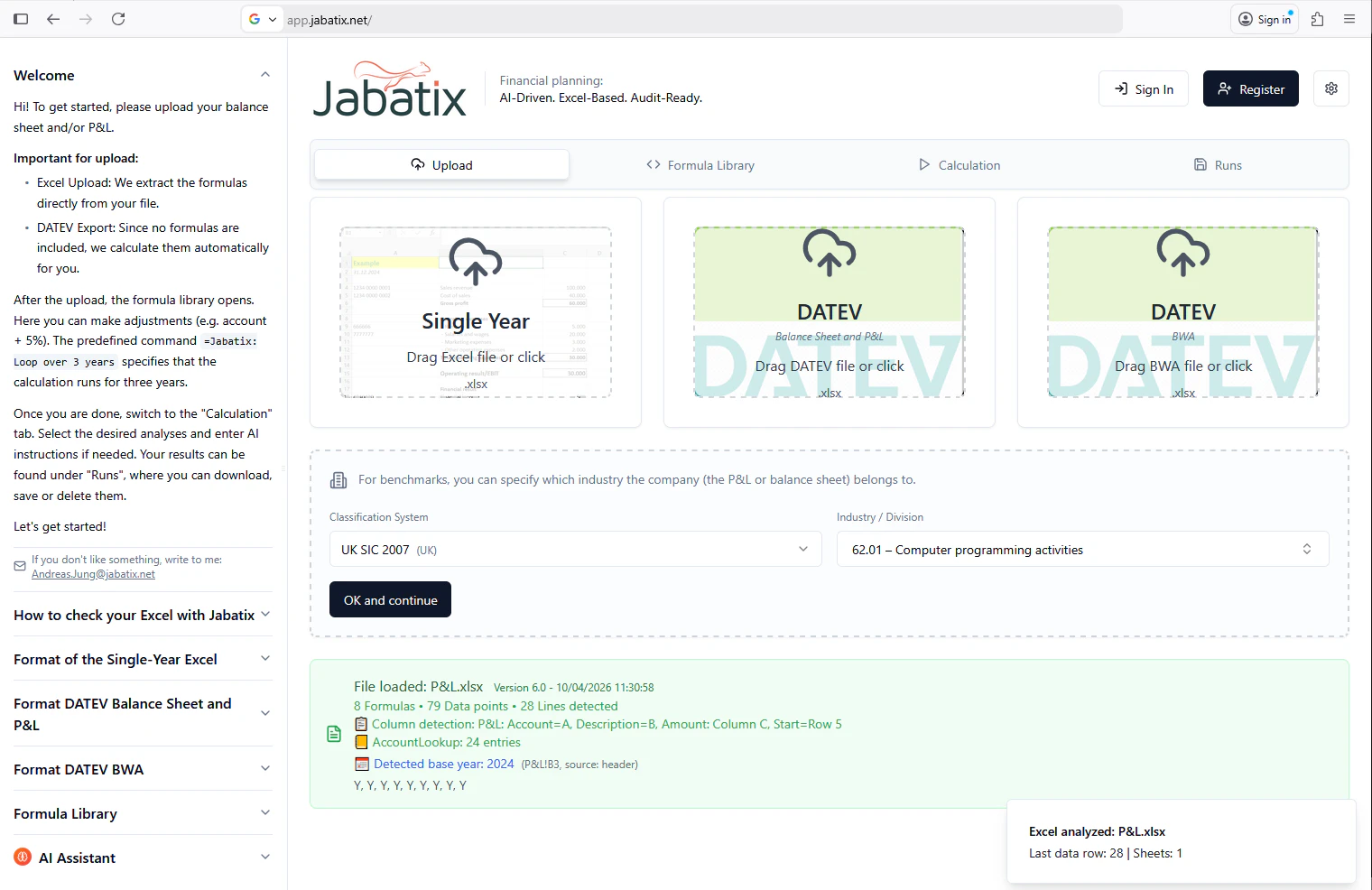
Task: Open the Industry / Division dropdown
Action: point(1080,549)
